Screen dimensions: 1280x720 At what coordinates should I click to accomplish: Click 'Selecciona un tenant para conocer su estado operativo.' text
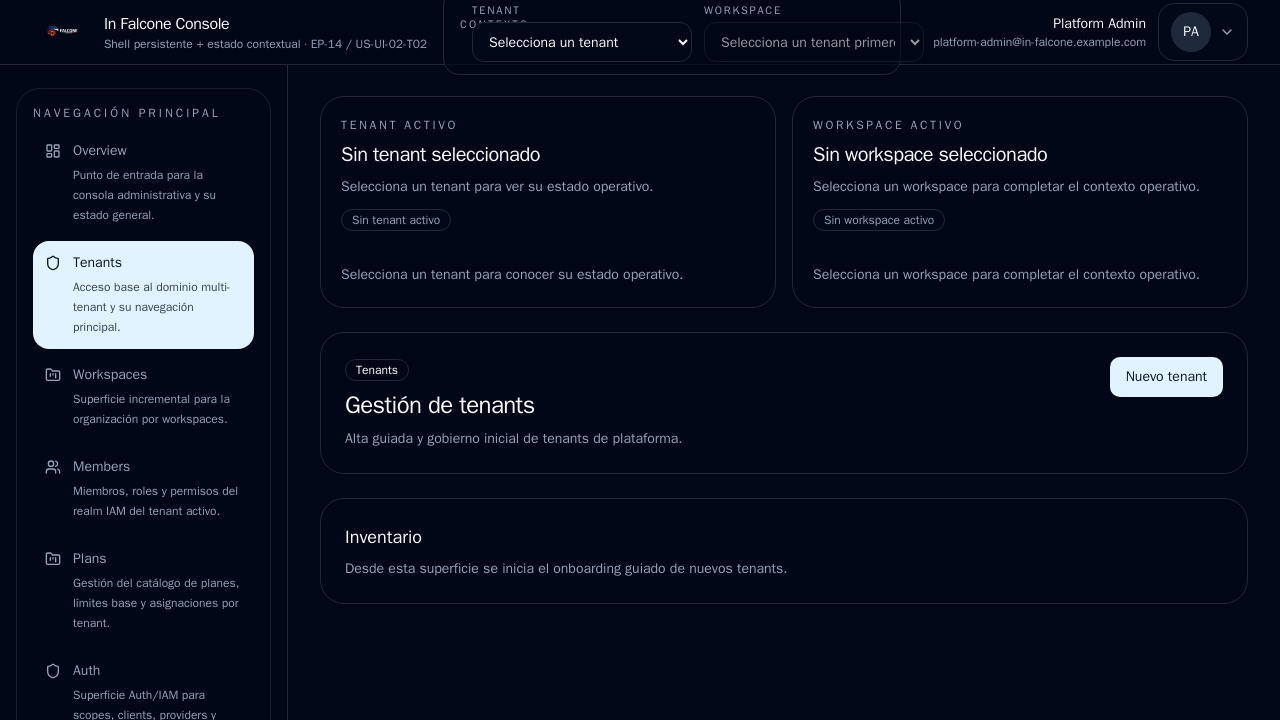coord(512,275)
